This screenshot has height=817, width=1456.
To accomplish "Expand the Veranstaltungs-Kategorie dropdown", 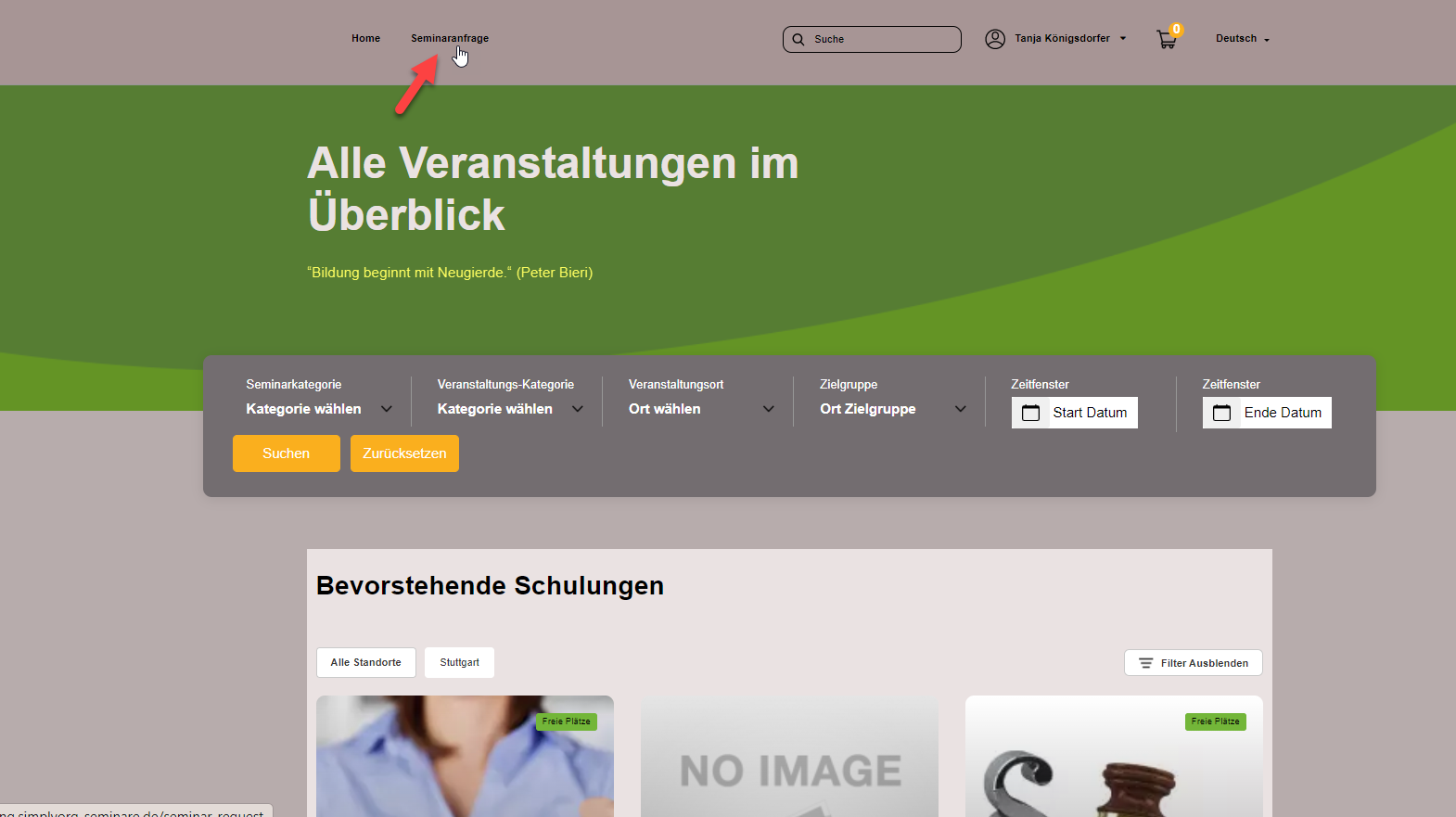I will point(510,409).
